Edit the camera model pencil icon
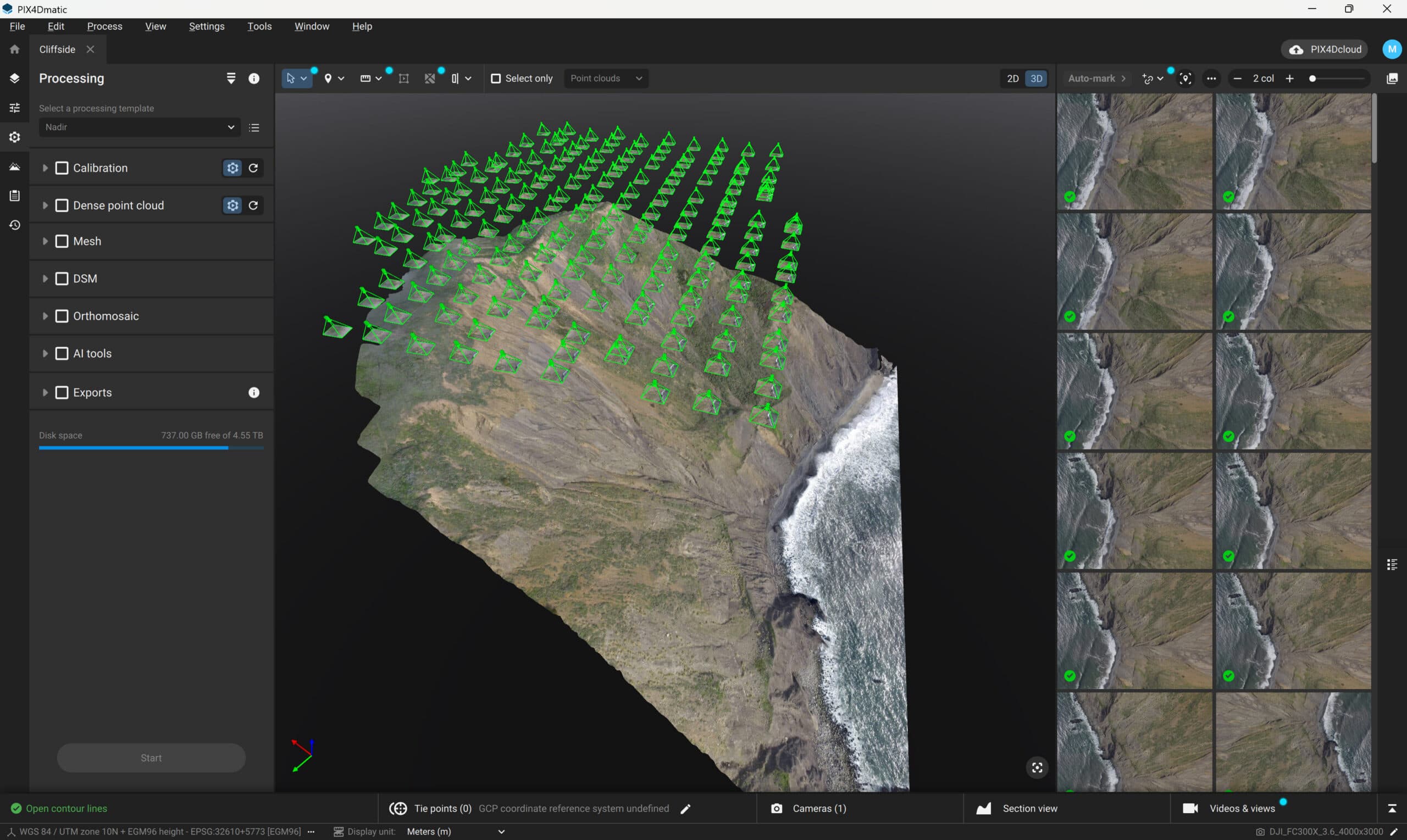The height and width of the screenshot is (840, 1407). (1394, 832)
